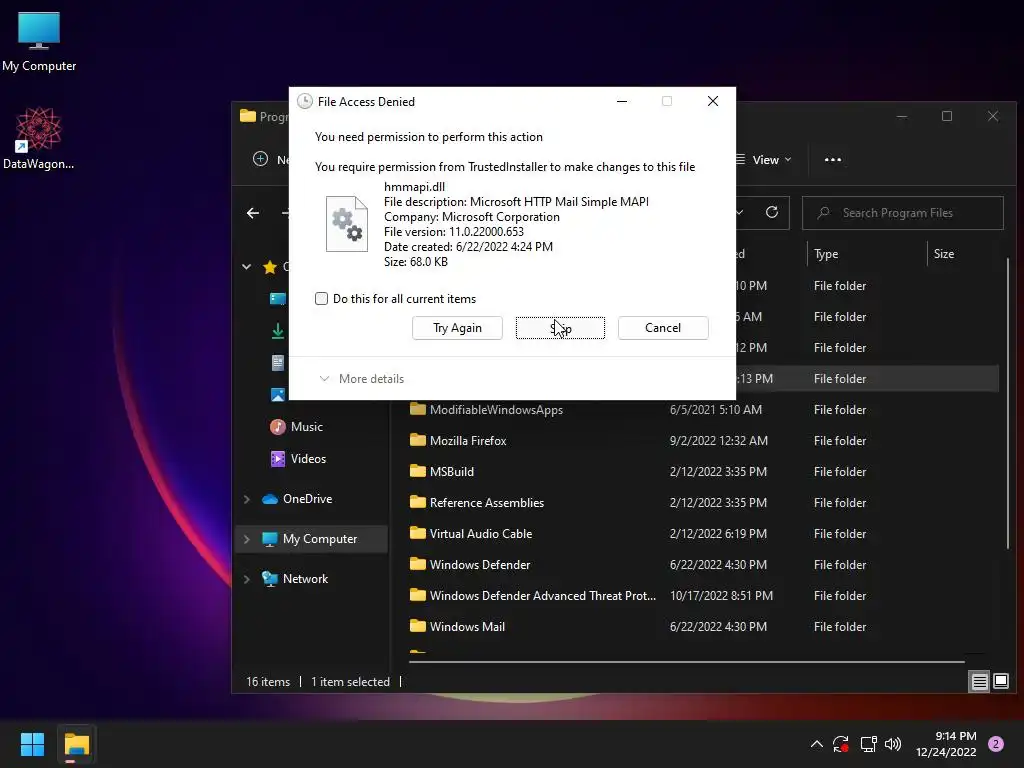Click the sync update tray icon
The width and height of the screenshot is (1024, 768).
pos(840,744)
